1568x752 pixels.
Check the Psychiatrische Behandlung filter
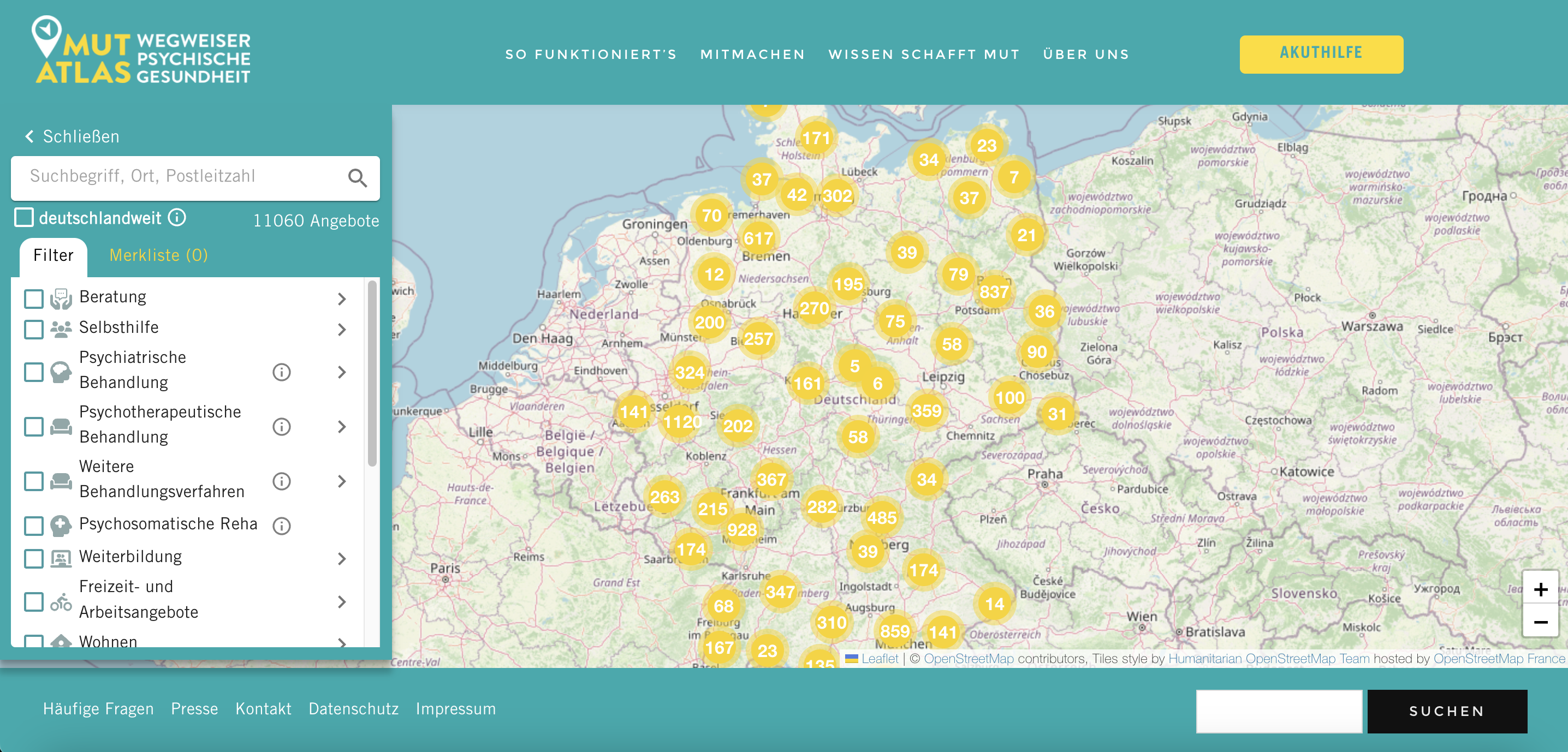pos(33,372)
